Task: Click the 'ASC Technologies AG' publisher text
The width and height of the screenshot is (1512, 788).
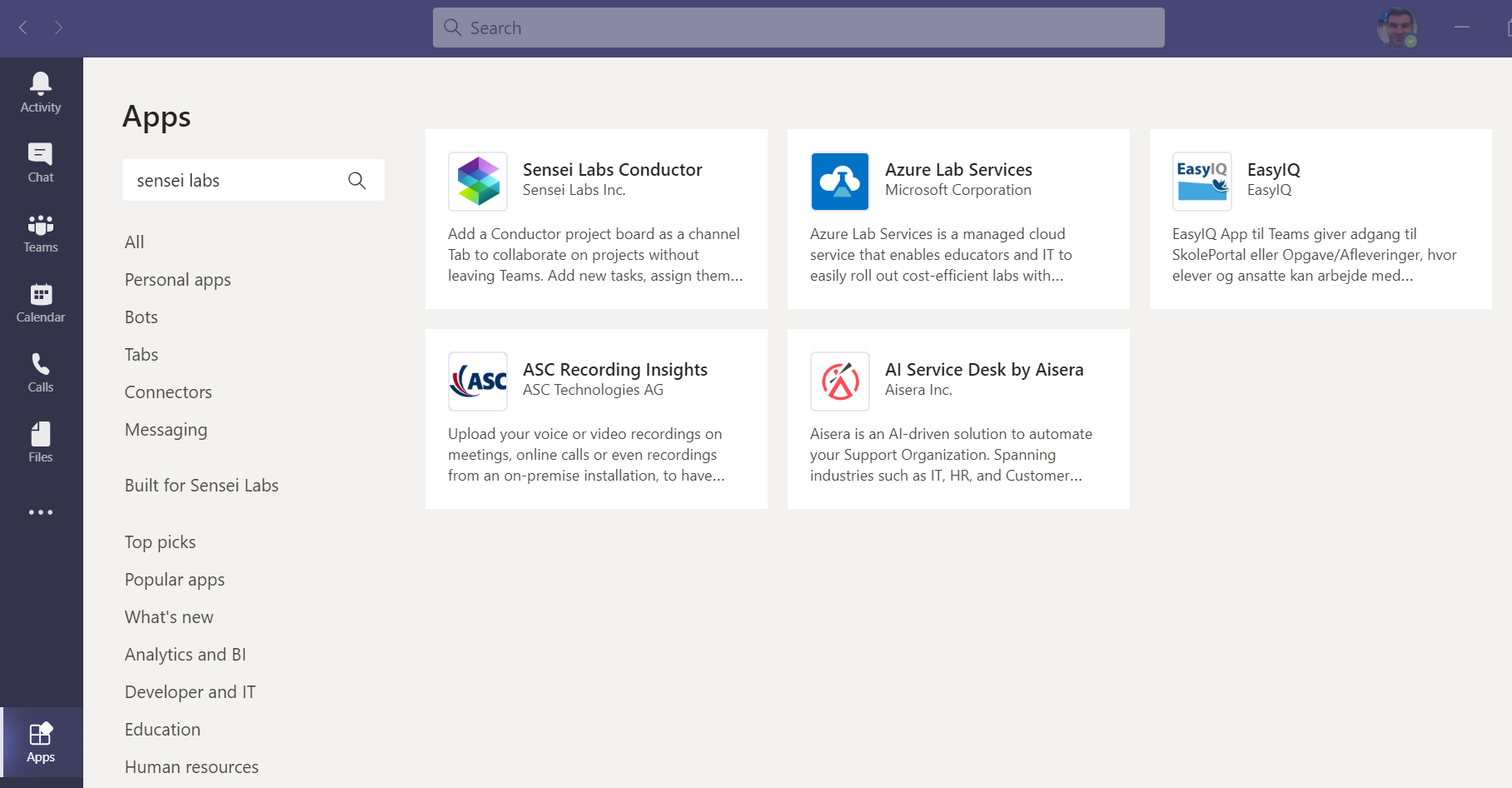Action: (x=593, y=390)
